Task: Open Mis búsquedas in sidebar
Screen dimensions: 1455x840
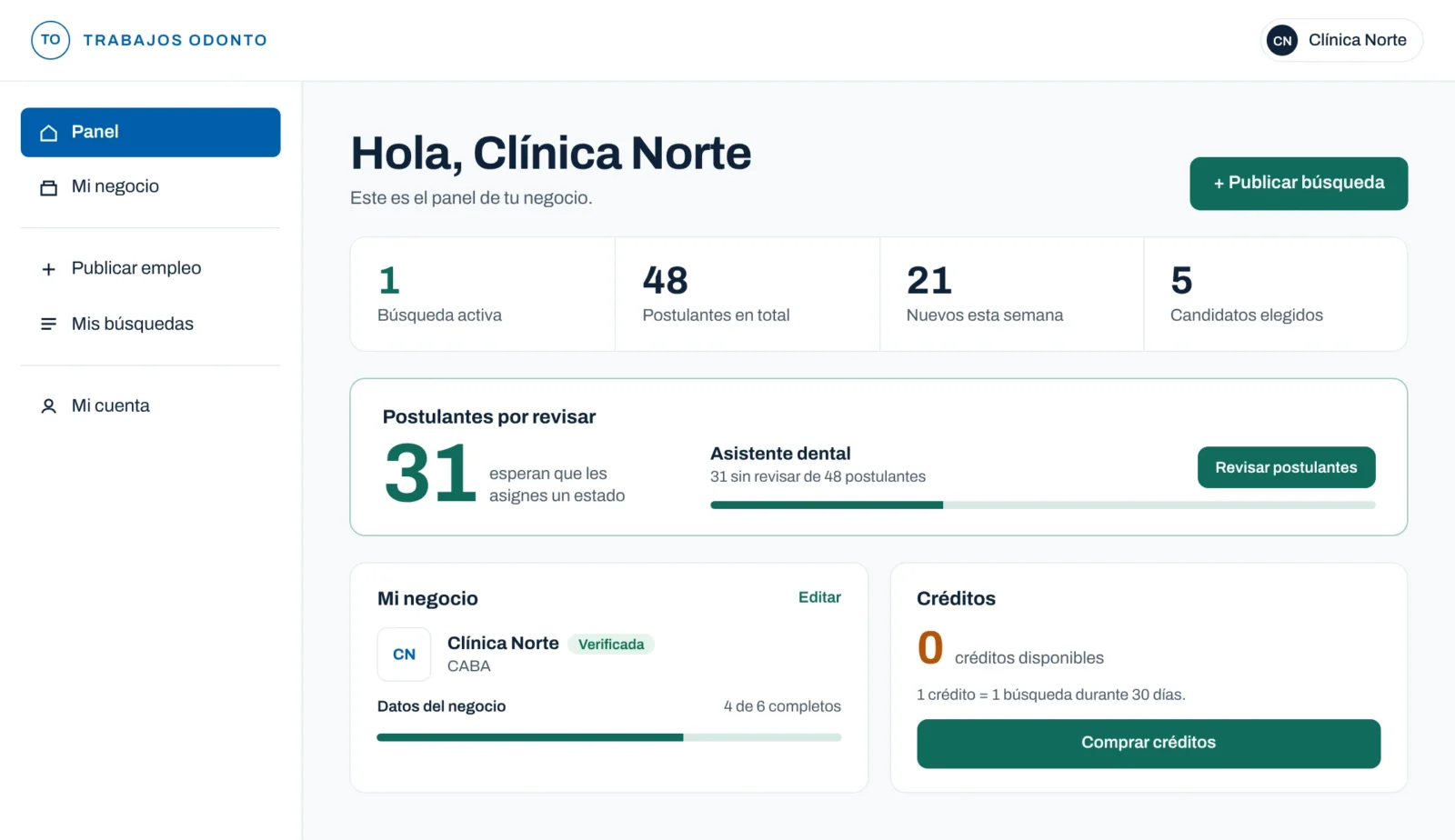Action: pyautogui.click(x=151, y=324)
